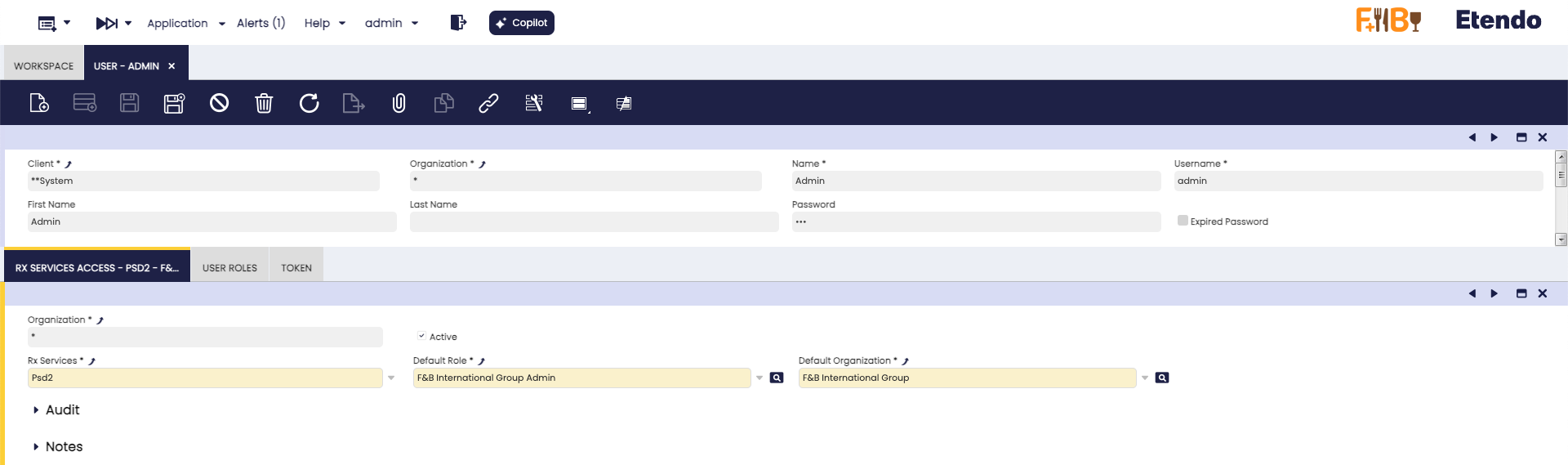Screen dimensions: 1568x465
Task: Open Default Role search magnifier
Action: point(777,378)
